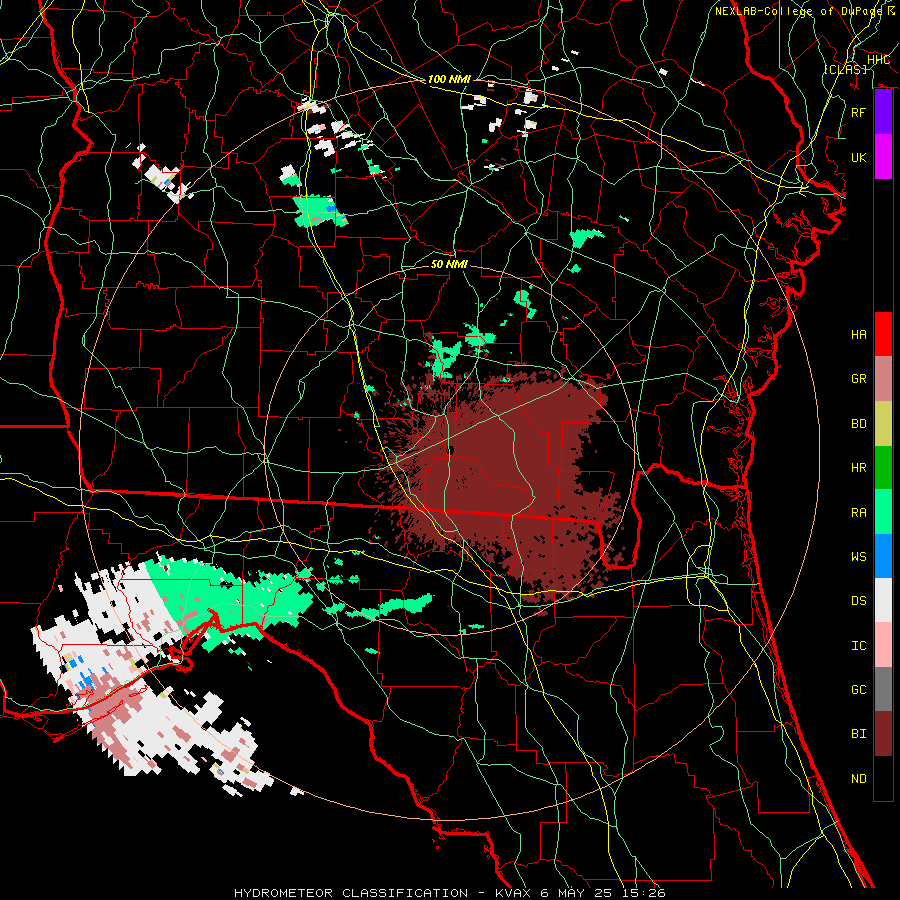Click the HA red legend swatch
900x900 pixels.
click(883, 334)
